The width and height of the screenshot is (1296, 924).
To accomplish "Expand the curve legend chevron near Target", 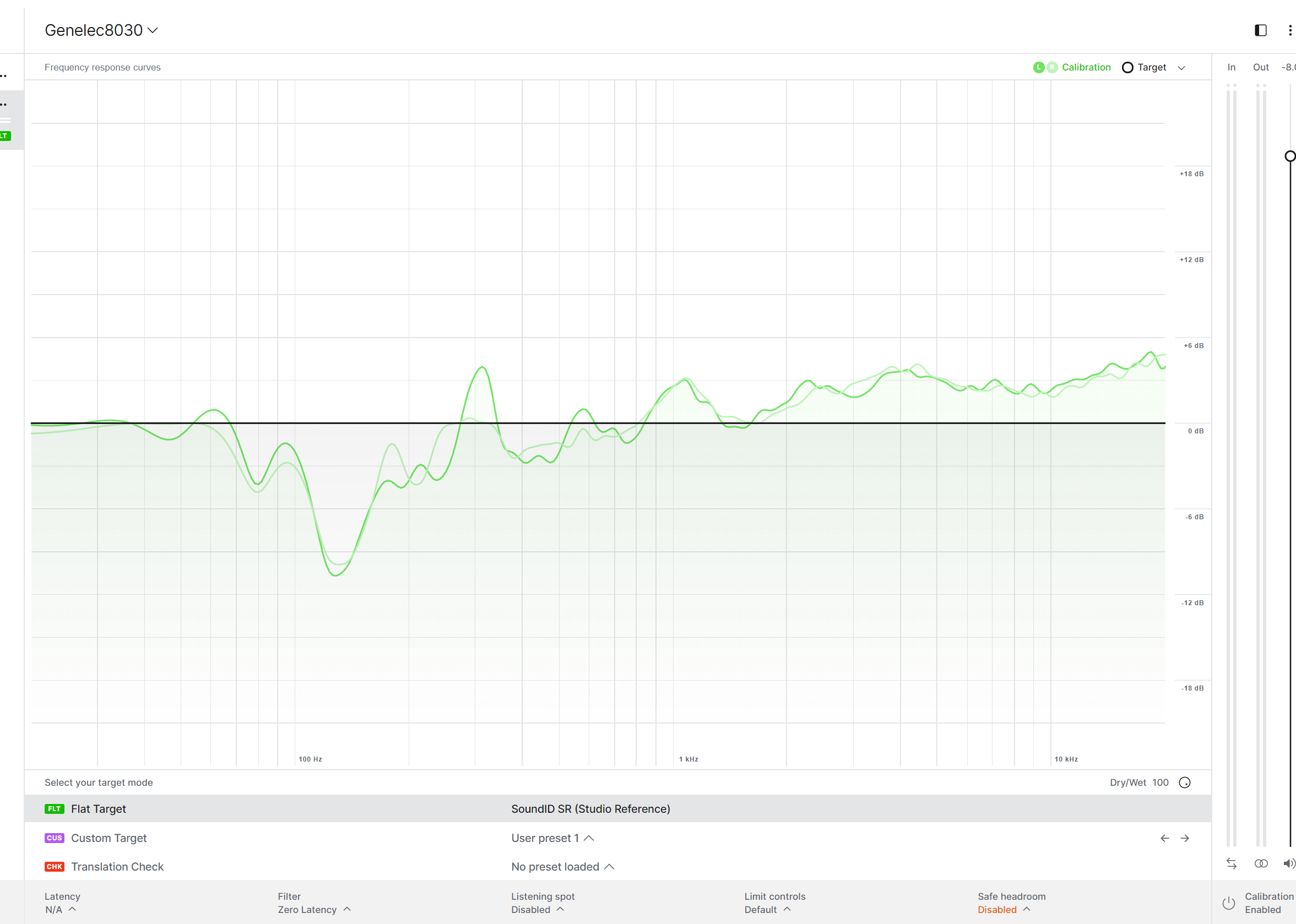I will pyautogui.click(x=1181, y=68).
